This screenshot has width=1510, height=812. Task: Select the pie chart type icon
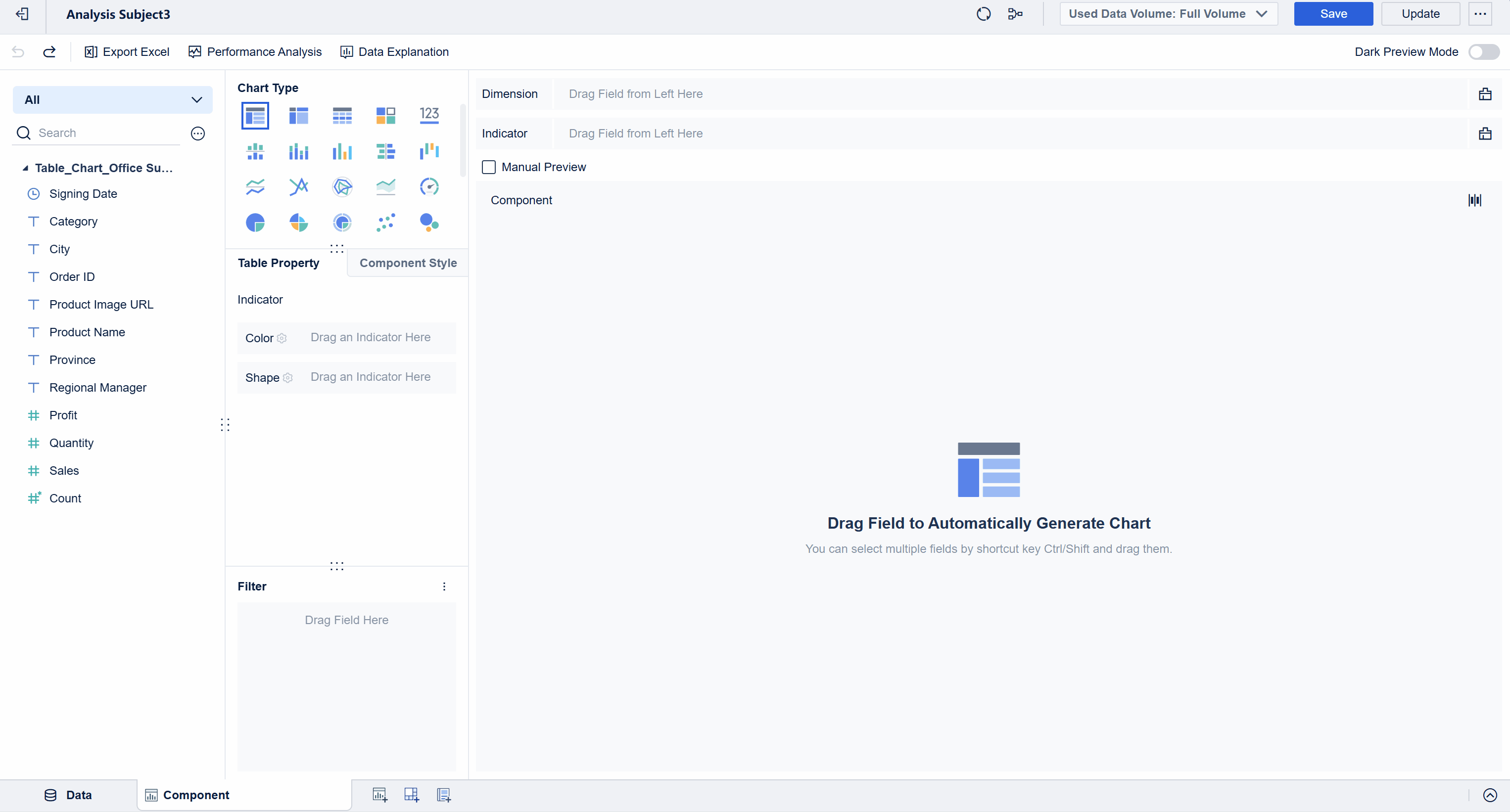(x=255, y=223)
